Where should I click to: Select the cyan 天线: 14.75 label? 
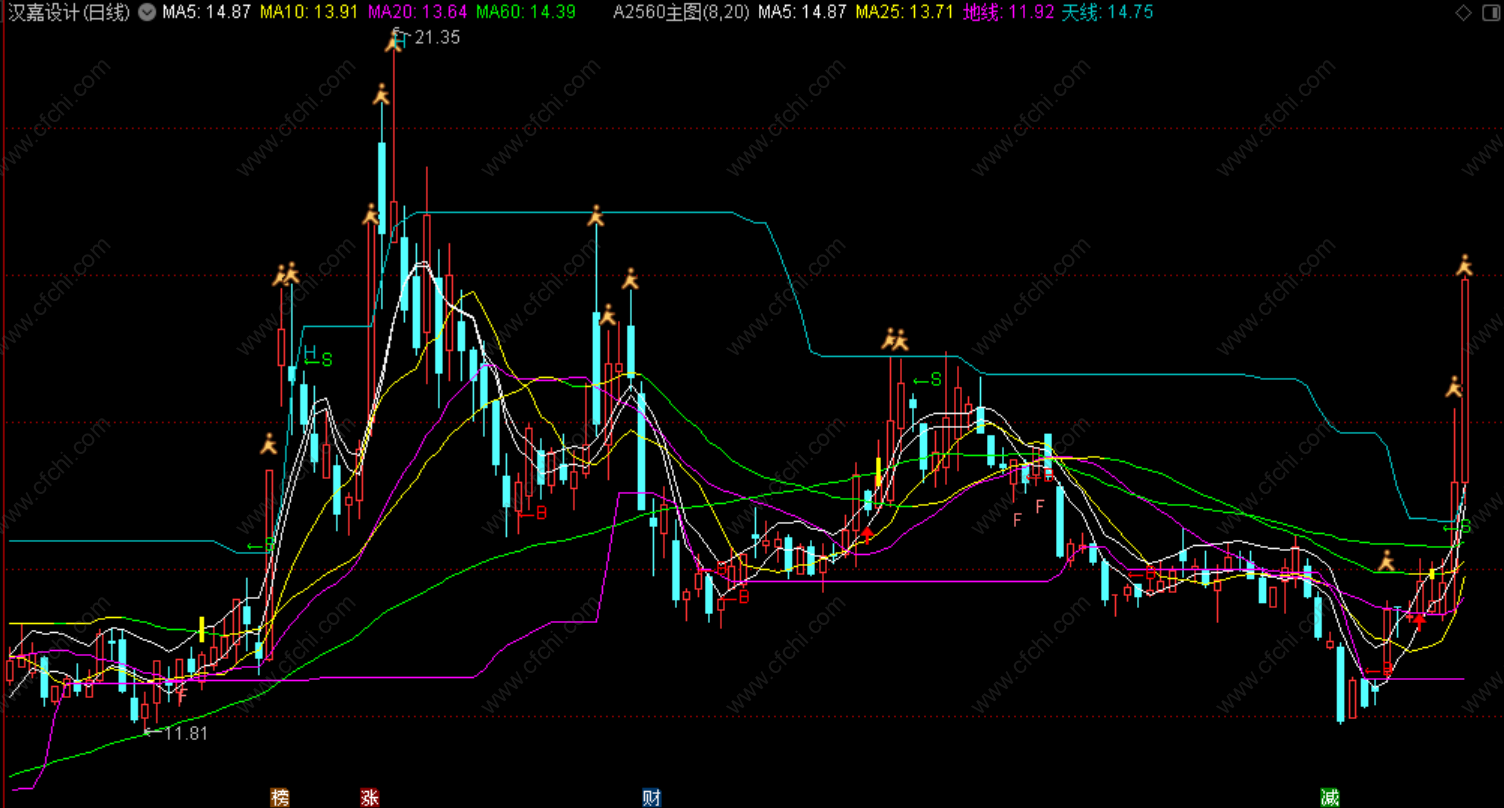click(1107, 12)
